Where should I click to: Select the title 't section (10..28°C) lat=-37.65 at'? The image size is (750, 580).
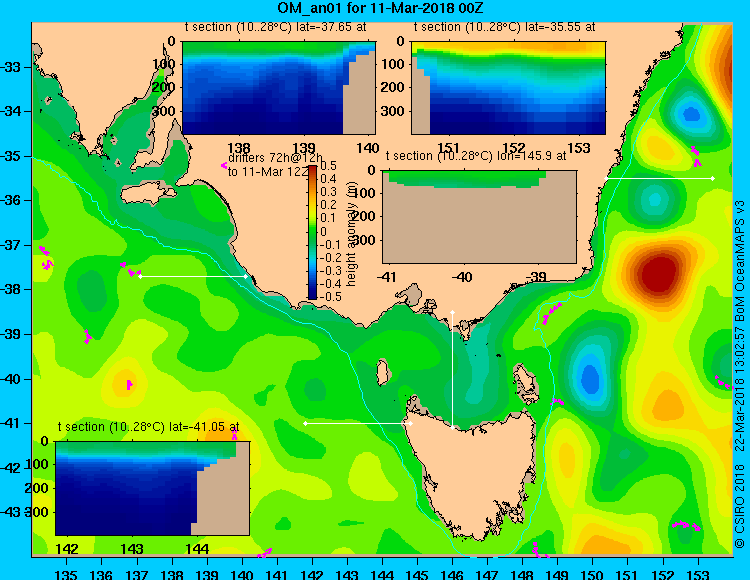tap(276, 27)
